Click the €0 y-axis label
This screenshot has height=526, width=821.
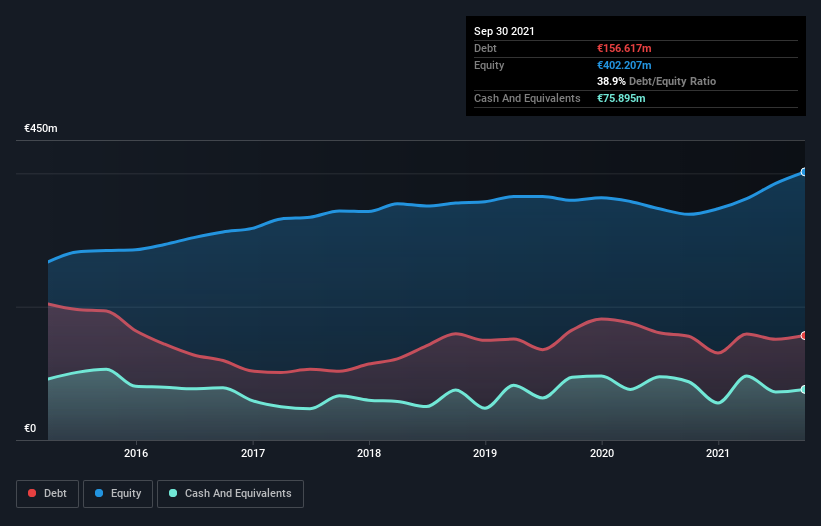click(x=30, y=428)
